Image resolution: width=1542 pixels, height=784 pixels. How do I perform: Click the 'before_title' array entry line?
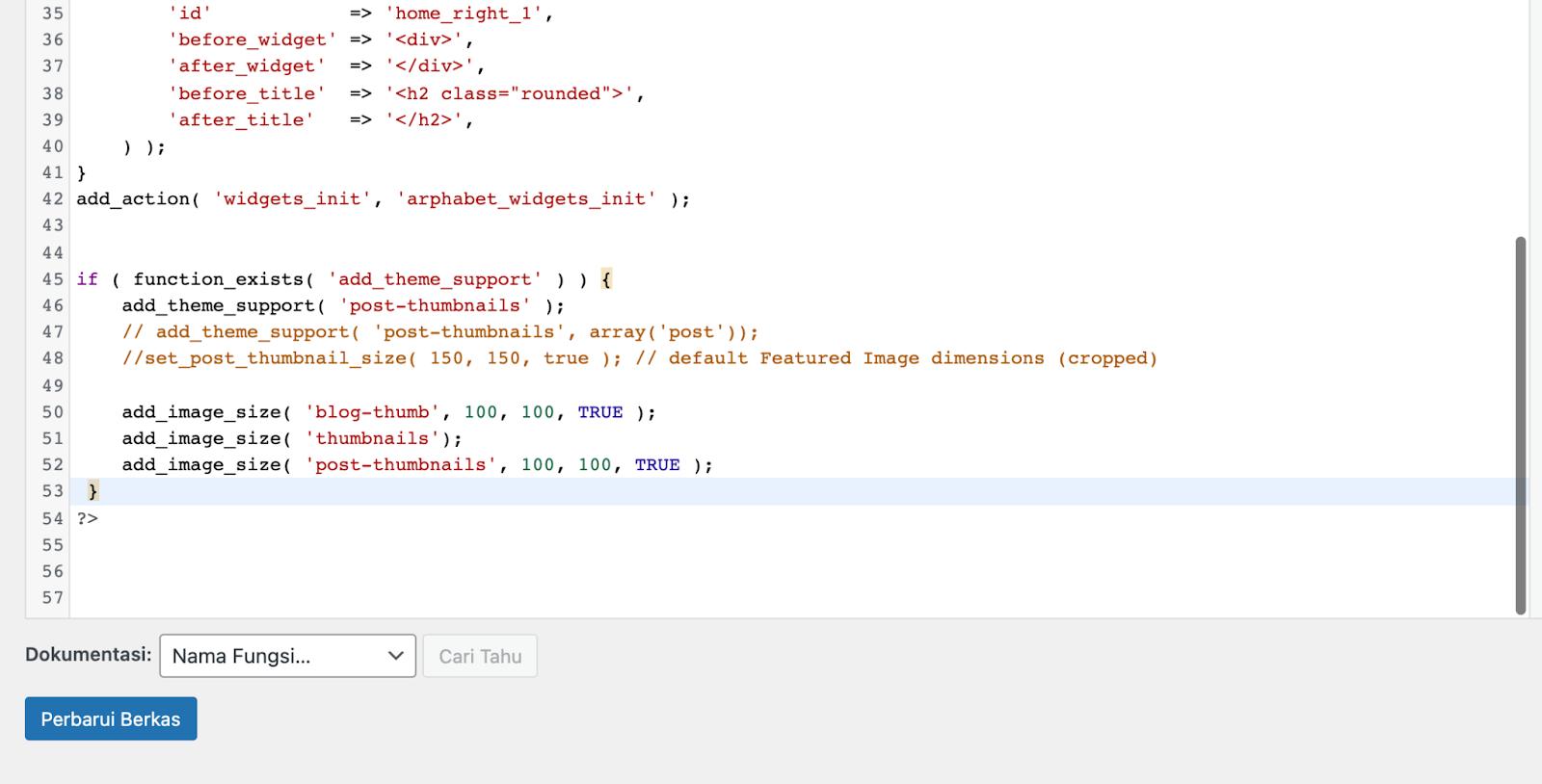(406, 93)
